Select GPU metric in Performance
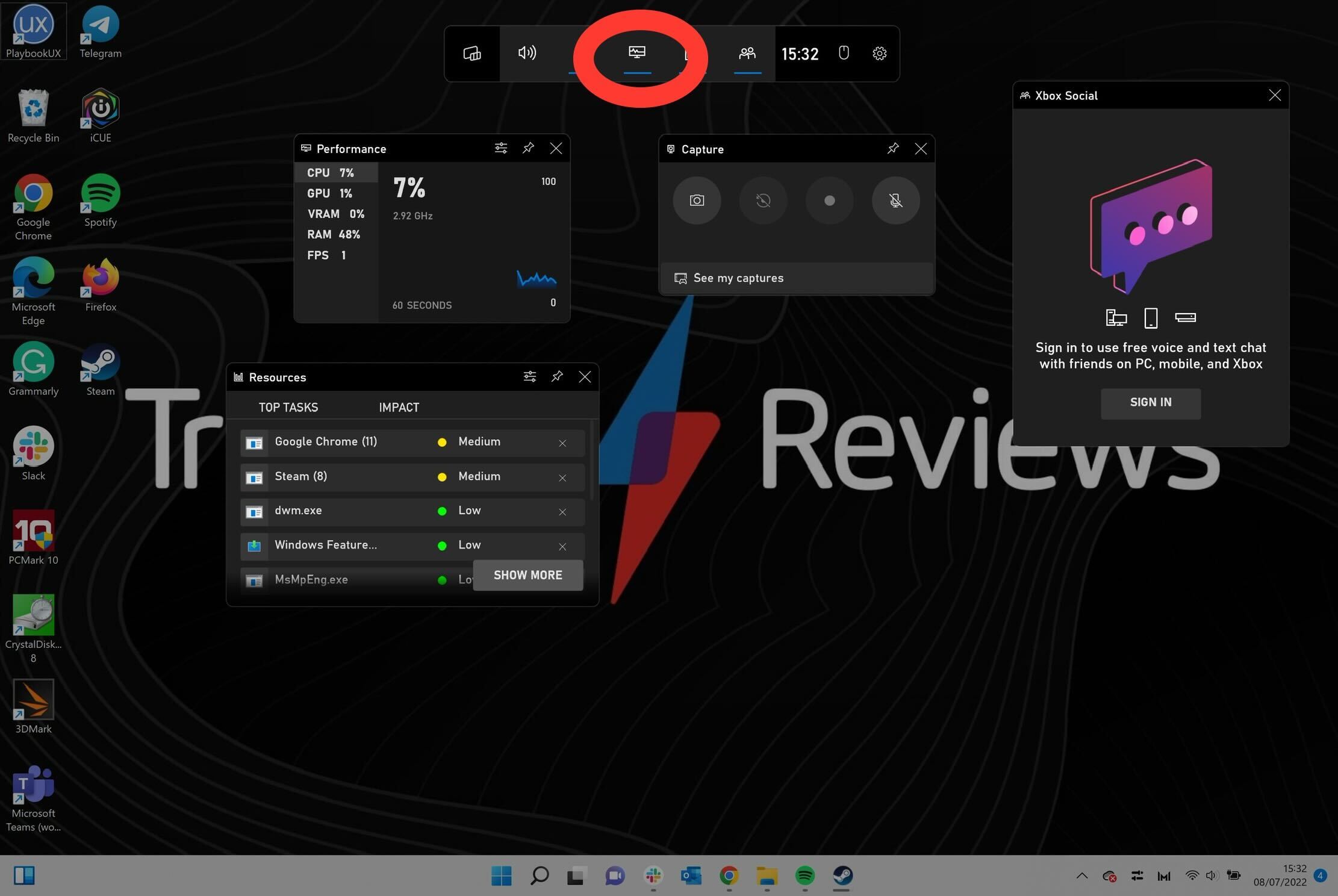The width and height of the screenshot is (1338, 896). pos(336,193)
